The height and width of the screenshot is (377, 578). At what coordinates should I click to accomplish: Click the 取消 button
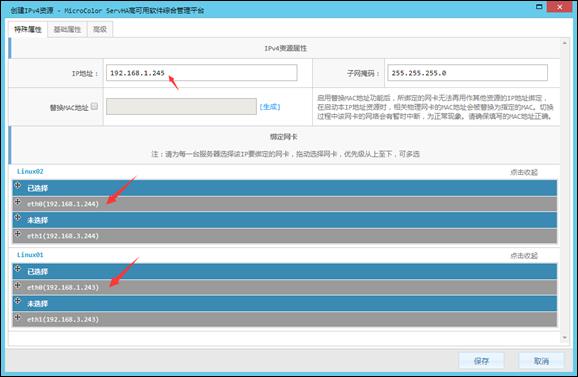pos(541,361)
